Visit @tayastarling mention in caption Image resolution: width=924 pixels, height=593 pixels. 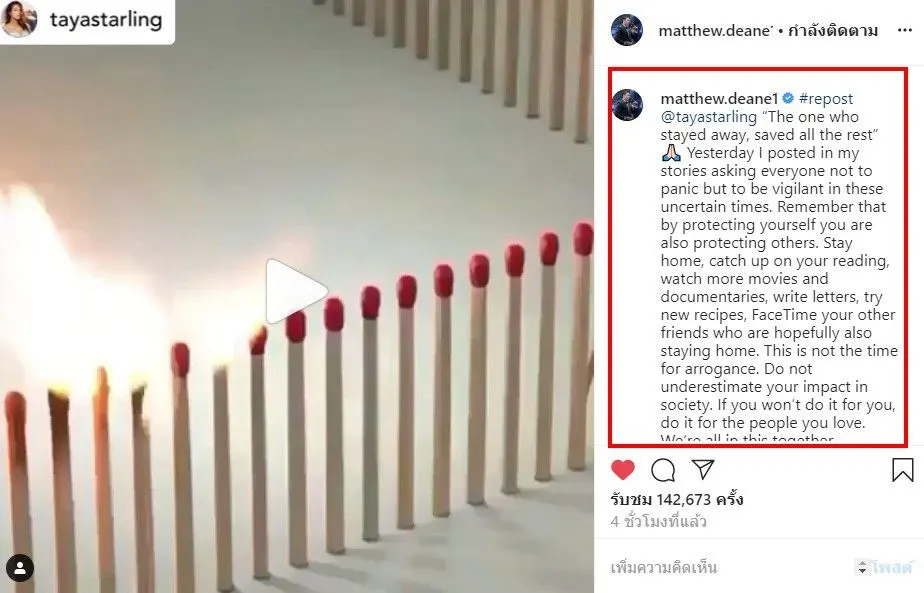pyautogui.click(x=708, y=117)
